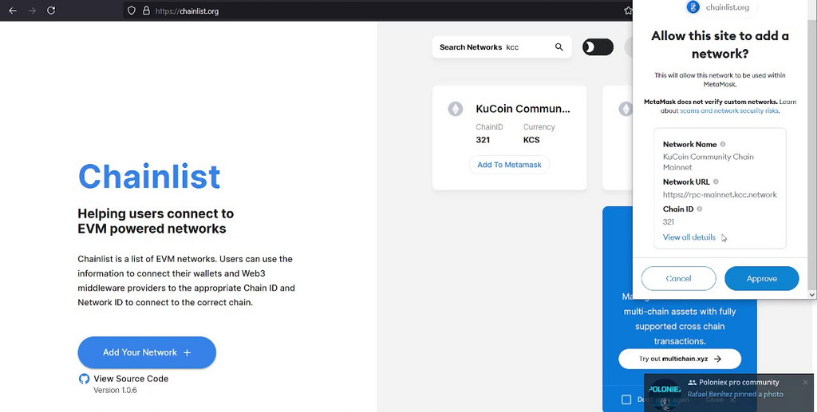
Task: Click the arrow icon on multichain.xyz button
Action: click(717, 359)
